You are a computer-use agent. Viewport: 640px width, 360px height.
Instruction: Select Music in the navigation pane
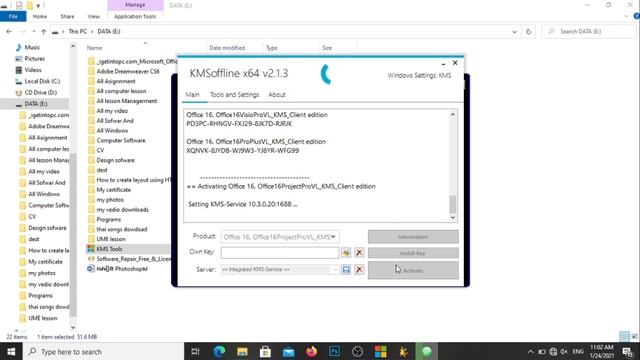coord(32,47)
